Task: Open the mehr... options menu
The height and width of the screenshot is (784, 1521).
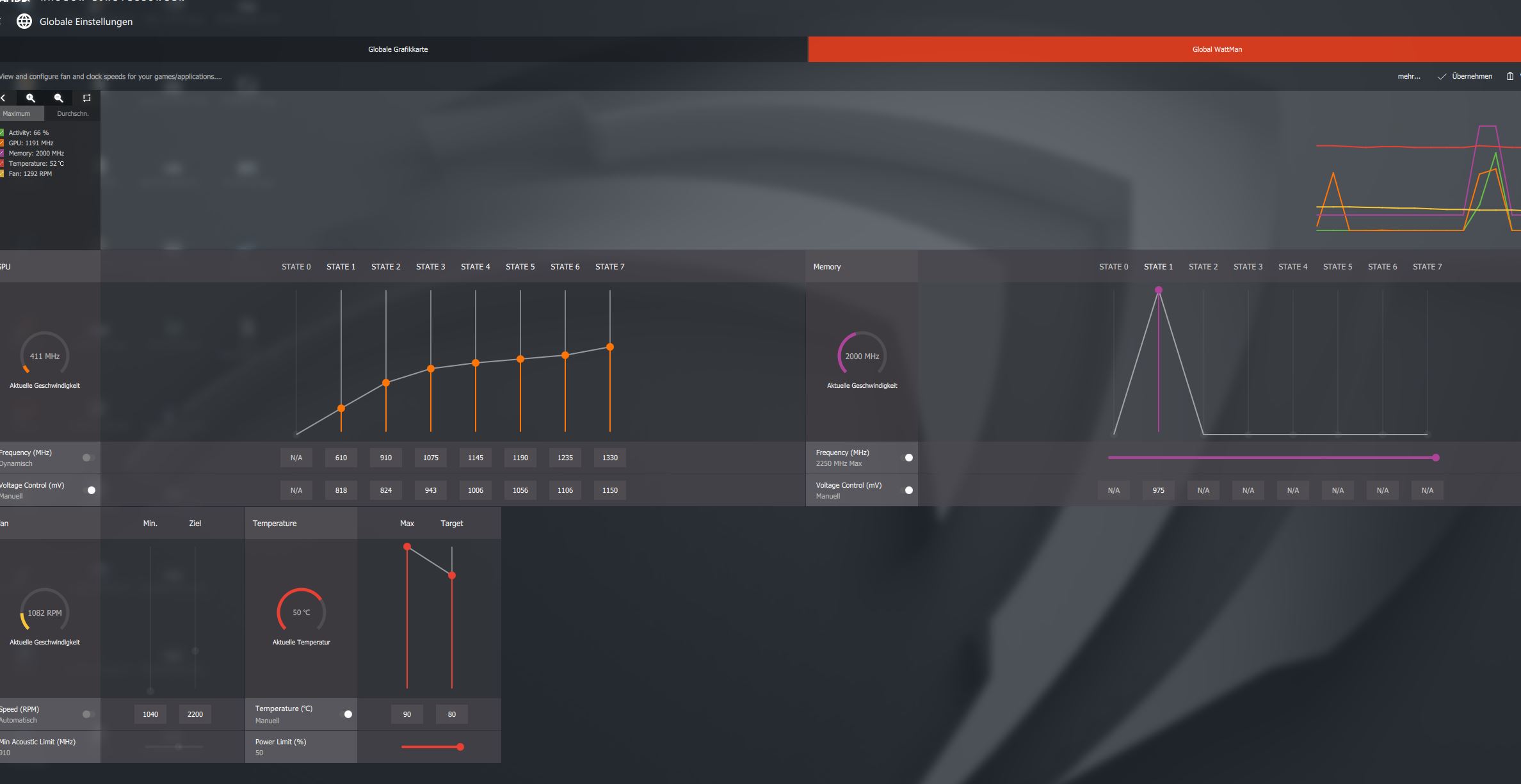Action: tap(1408, 76)
